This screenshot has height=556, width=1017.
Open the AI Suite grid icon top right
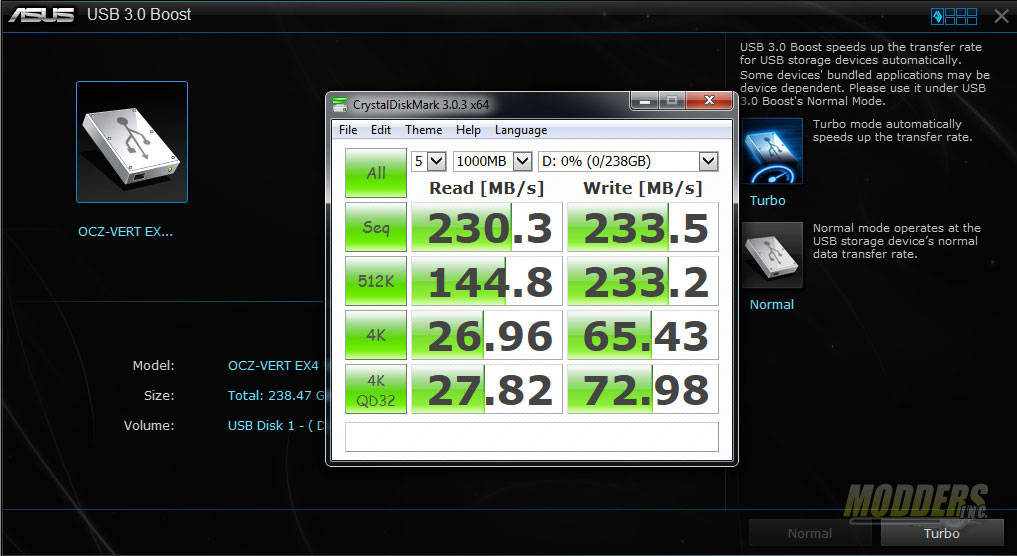954,16
